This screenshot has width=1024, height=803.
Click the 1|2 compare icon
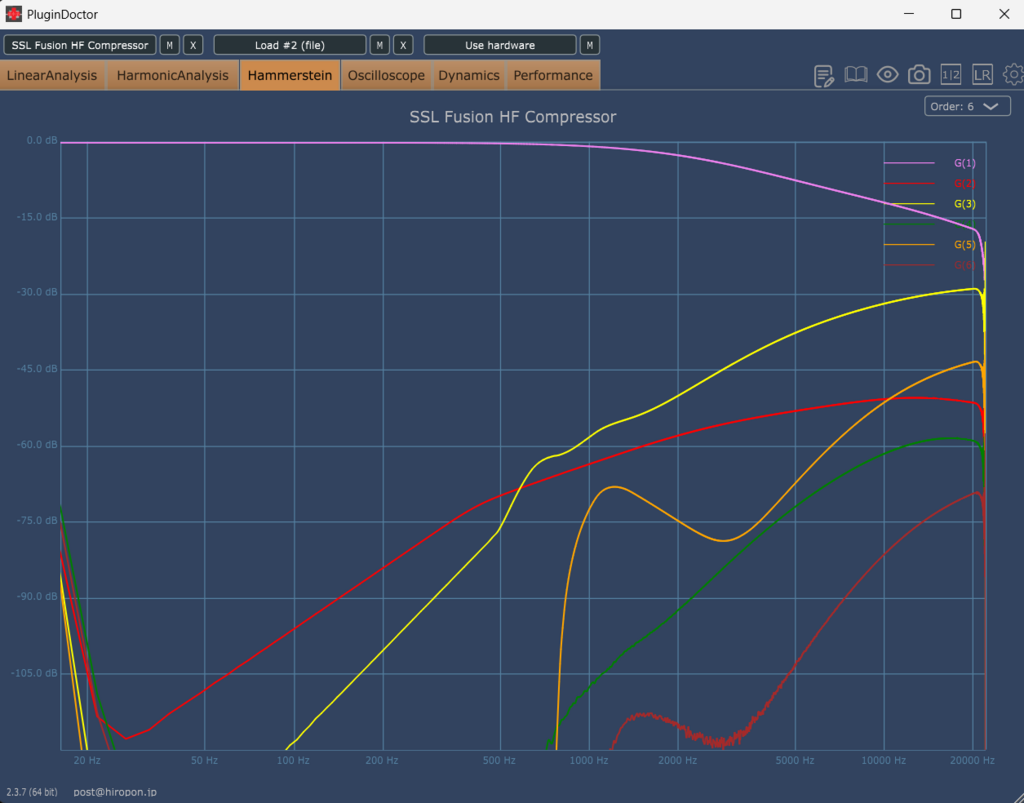click(951, 75)
